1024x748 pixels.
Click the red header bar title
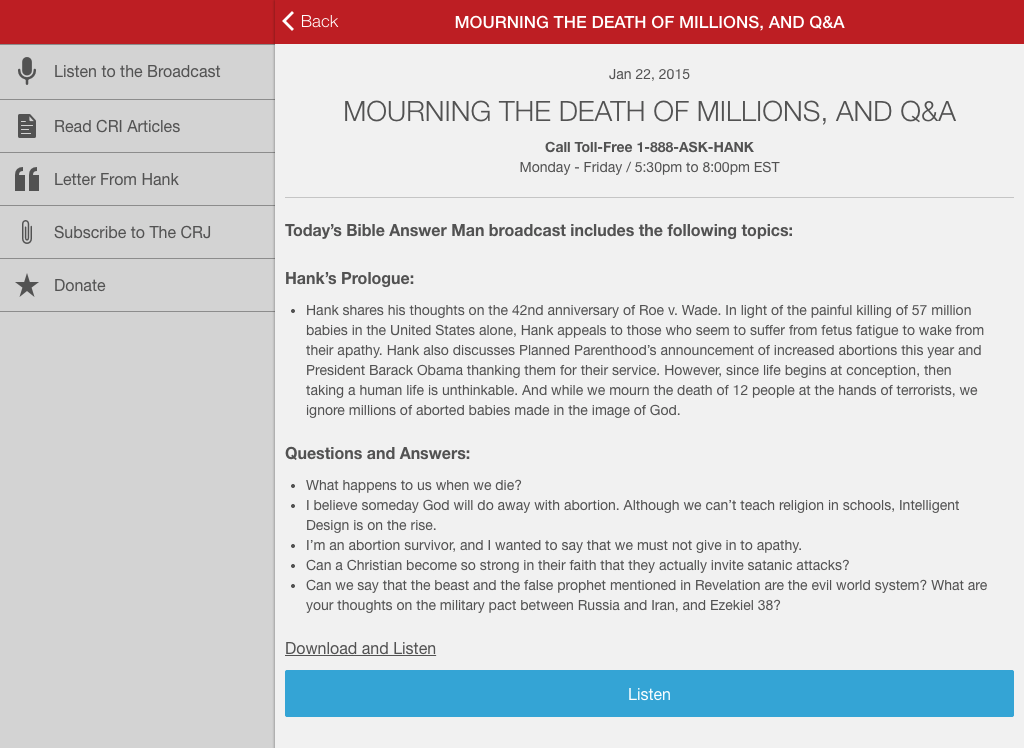click(x=649, y=22)
